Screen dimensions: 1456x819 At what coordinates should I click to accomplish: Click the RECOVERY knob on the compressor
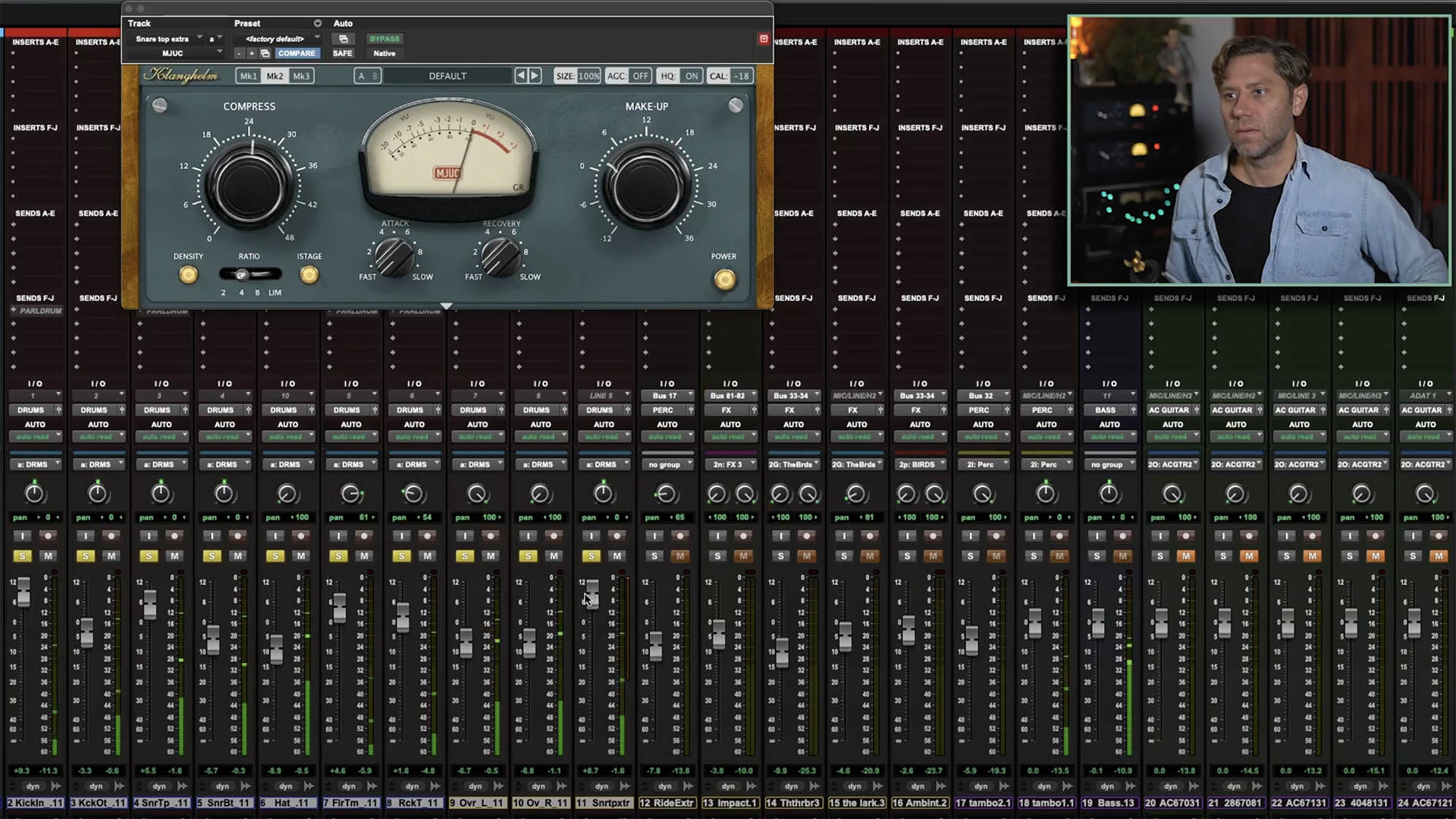click(500, 257)
